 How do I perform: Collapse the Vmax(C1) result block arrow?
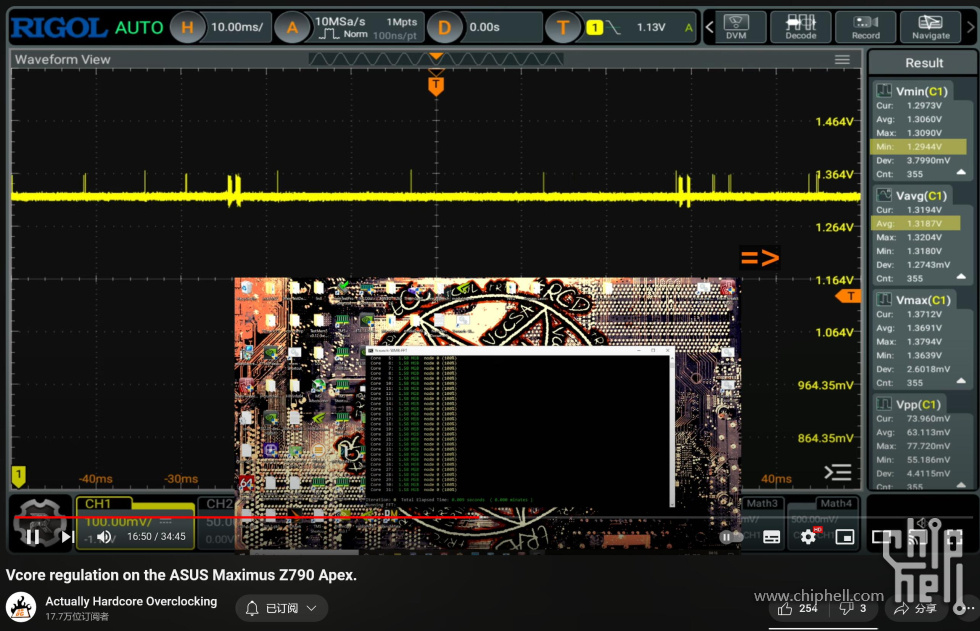961,381
